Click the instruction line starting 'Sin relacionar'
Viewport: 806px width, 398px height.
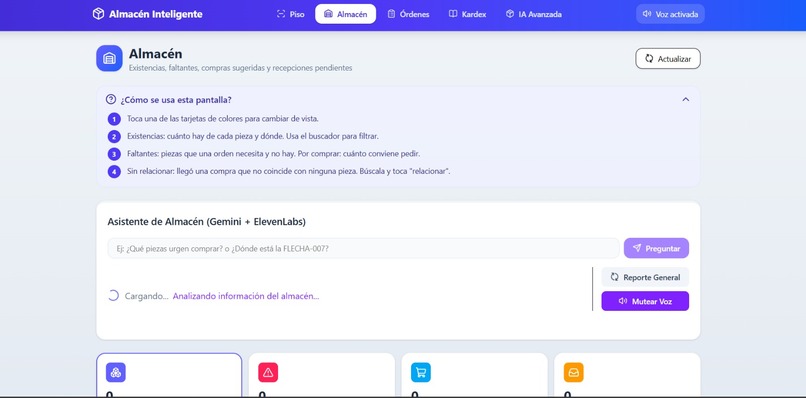point(289,171)
